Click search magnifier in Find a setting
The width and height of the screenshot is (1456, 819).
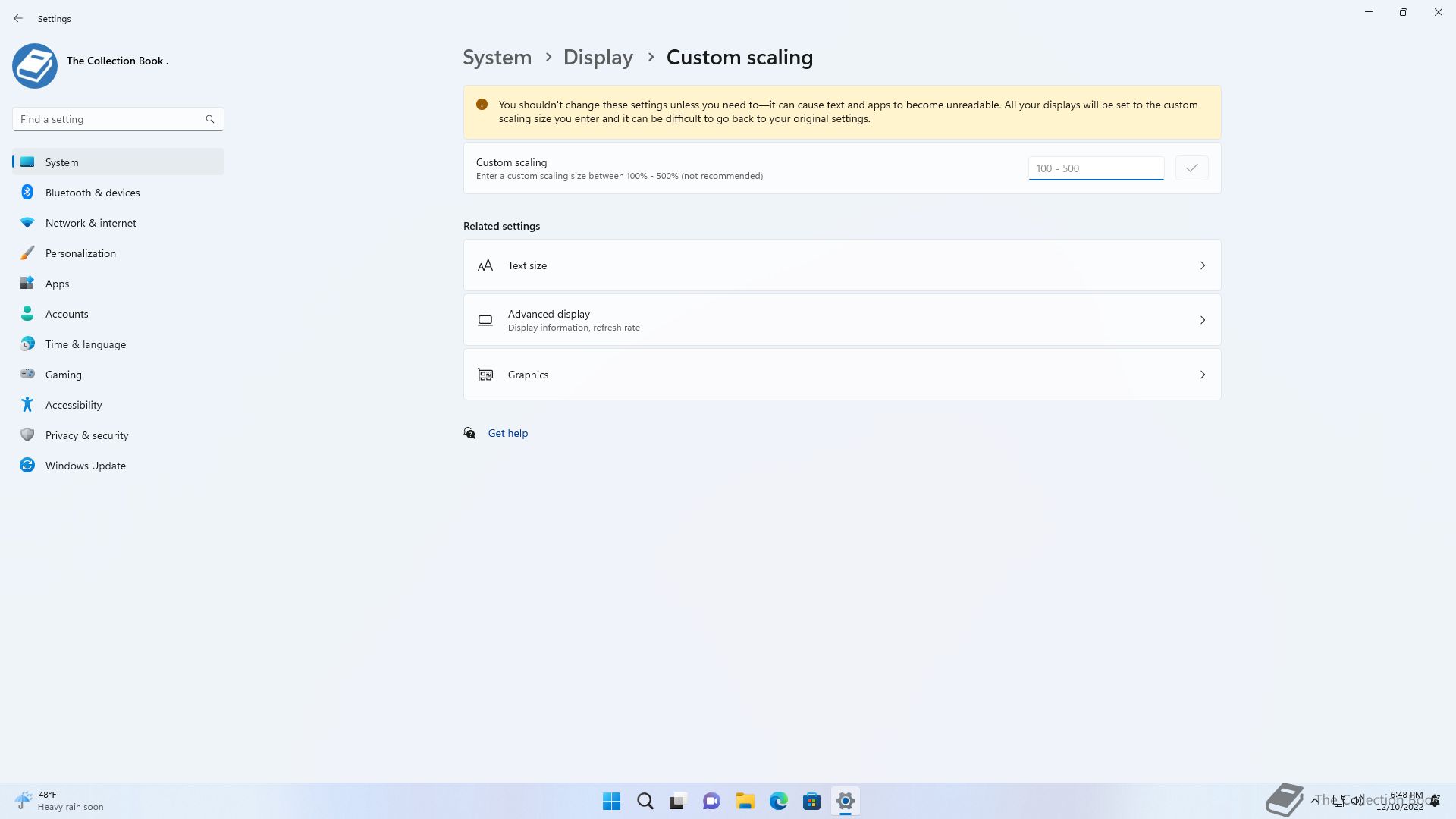pyautogui.click(x=210, y=119)
